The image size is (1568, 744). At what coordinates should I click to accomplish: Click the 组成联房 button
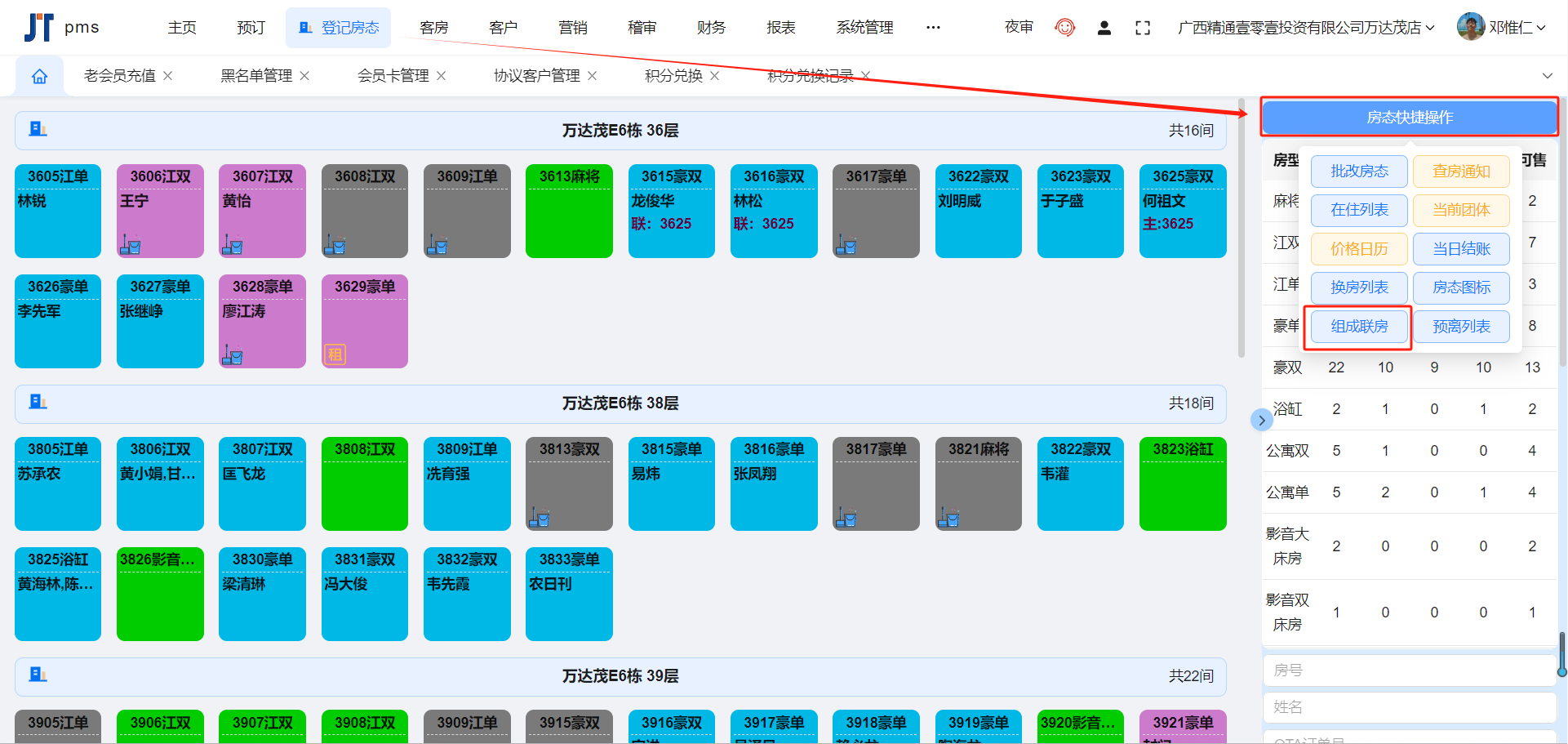[x=1359, y=327]
